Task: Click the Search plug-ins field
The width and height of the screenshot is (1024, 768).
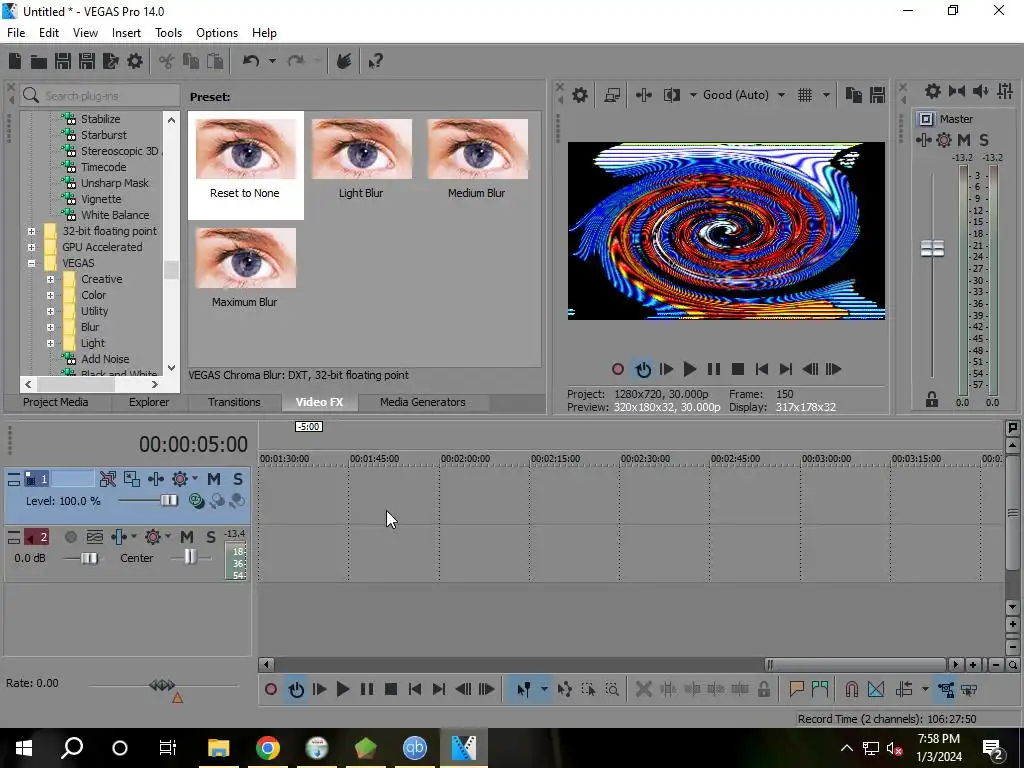Action: 101,95
